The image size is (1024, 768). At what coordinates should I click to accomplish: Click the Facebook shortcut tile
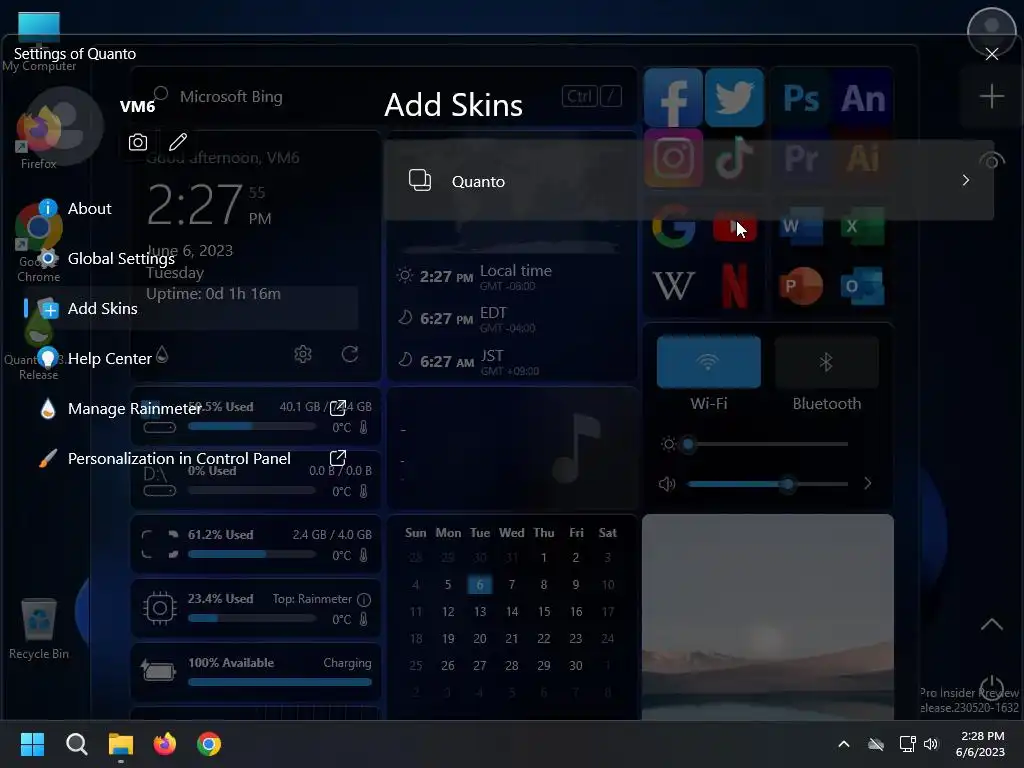coord(673,98)
